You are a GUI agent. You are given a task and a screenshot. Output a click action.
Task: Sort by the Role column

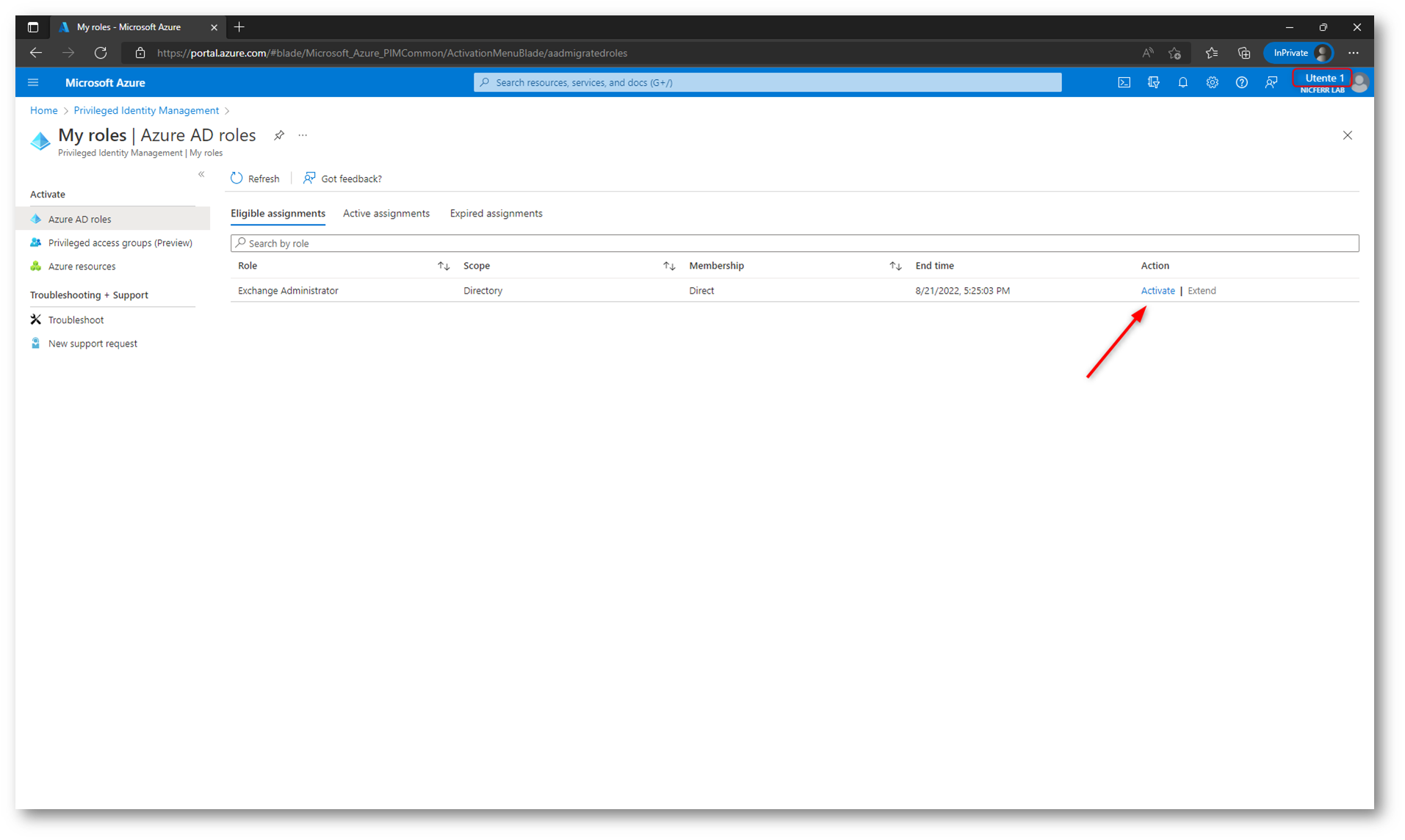(443, 266)
